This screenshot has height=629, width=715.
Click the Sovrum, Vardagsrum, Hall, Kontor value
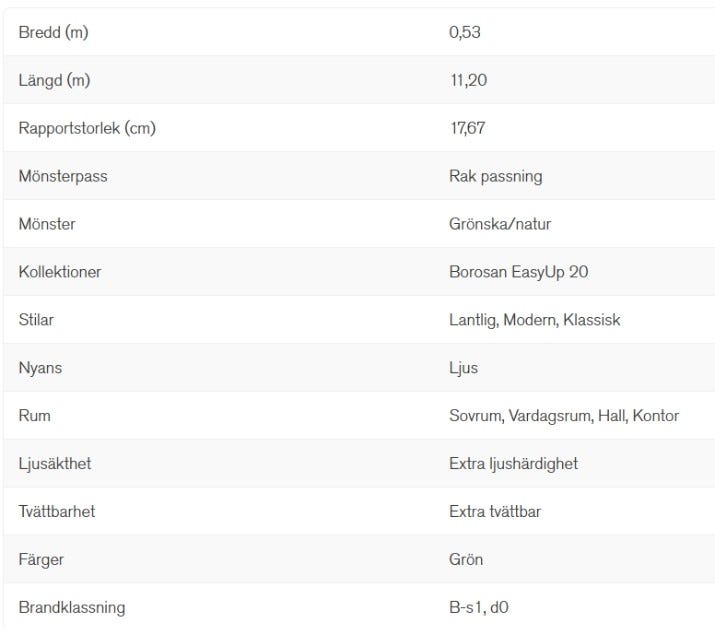pyautogui.click(x=564, y=416)
